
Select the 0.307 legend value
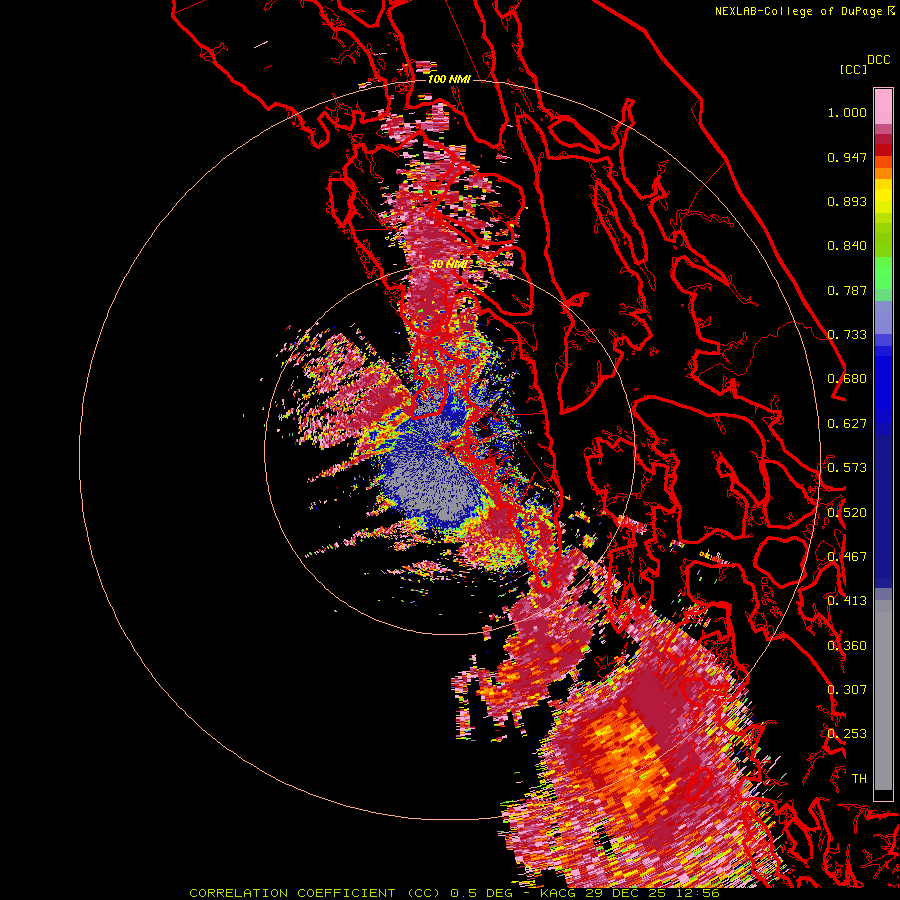(x=847, y=689)
